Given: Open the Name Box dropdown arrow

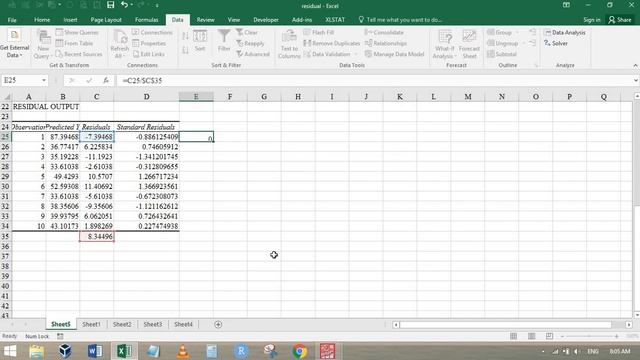Looking at the screenshot, I should click(44, 80).
